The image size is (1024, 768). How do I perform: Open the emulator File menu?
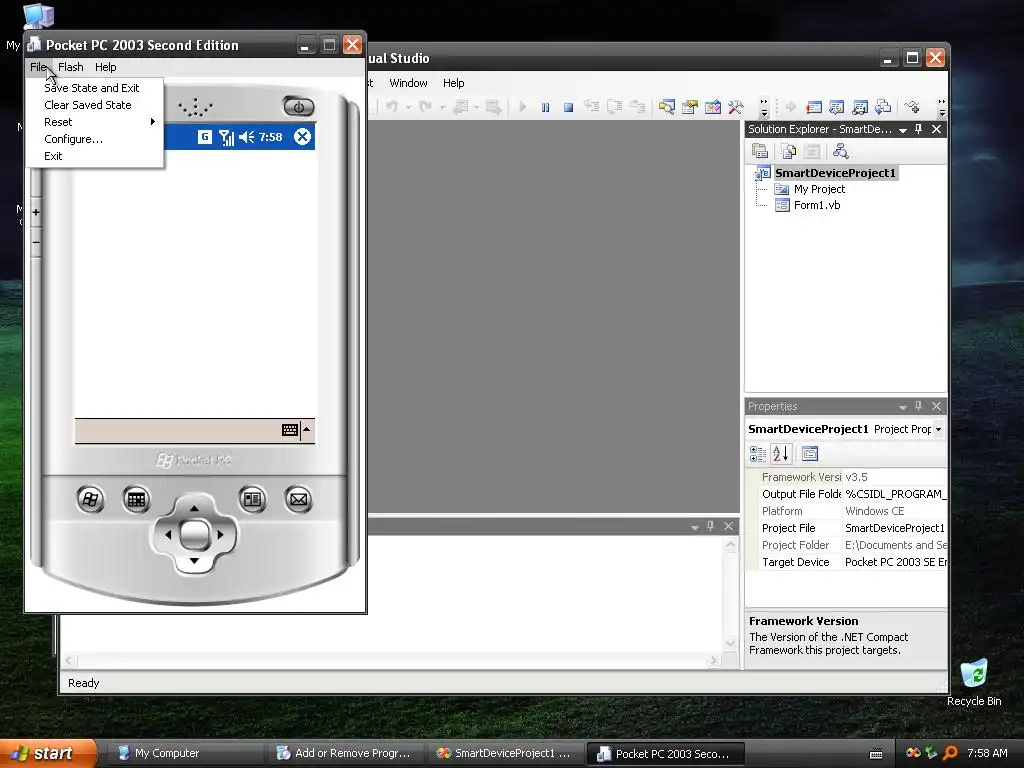(x=39, y=67)
